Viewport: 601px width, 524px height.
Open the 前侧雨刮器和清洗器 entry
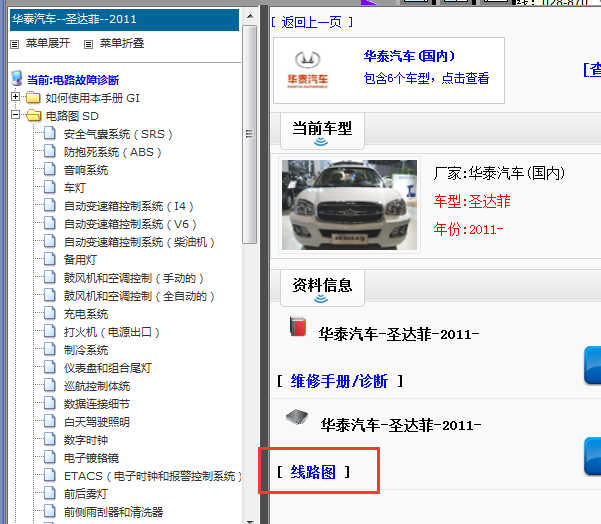click(113, 512)
